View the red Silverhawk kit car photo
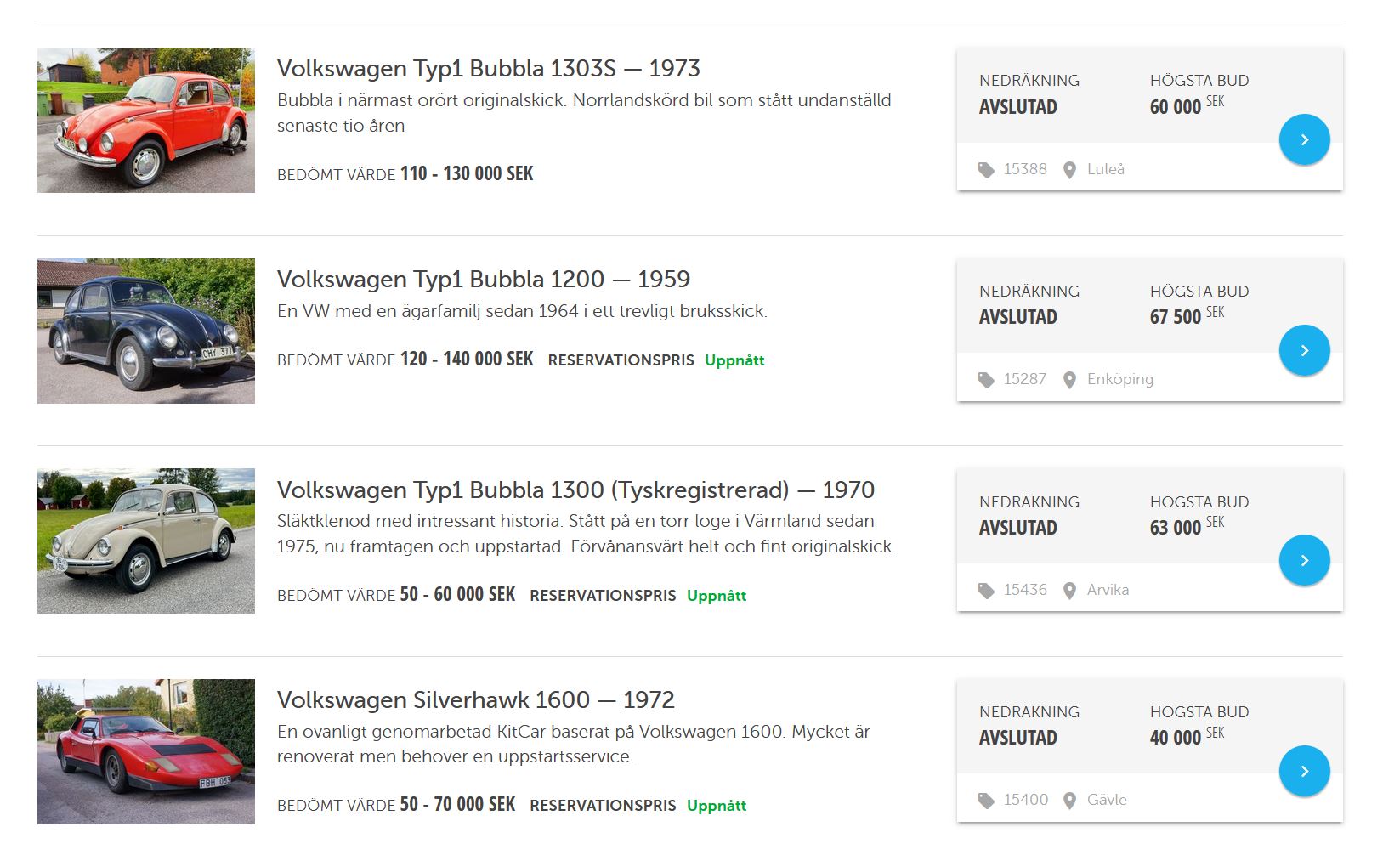1400x855 pixels. [x=146, y=751]
